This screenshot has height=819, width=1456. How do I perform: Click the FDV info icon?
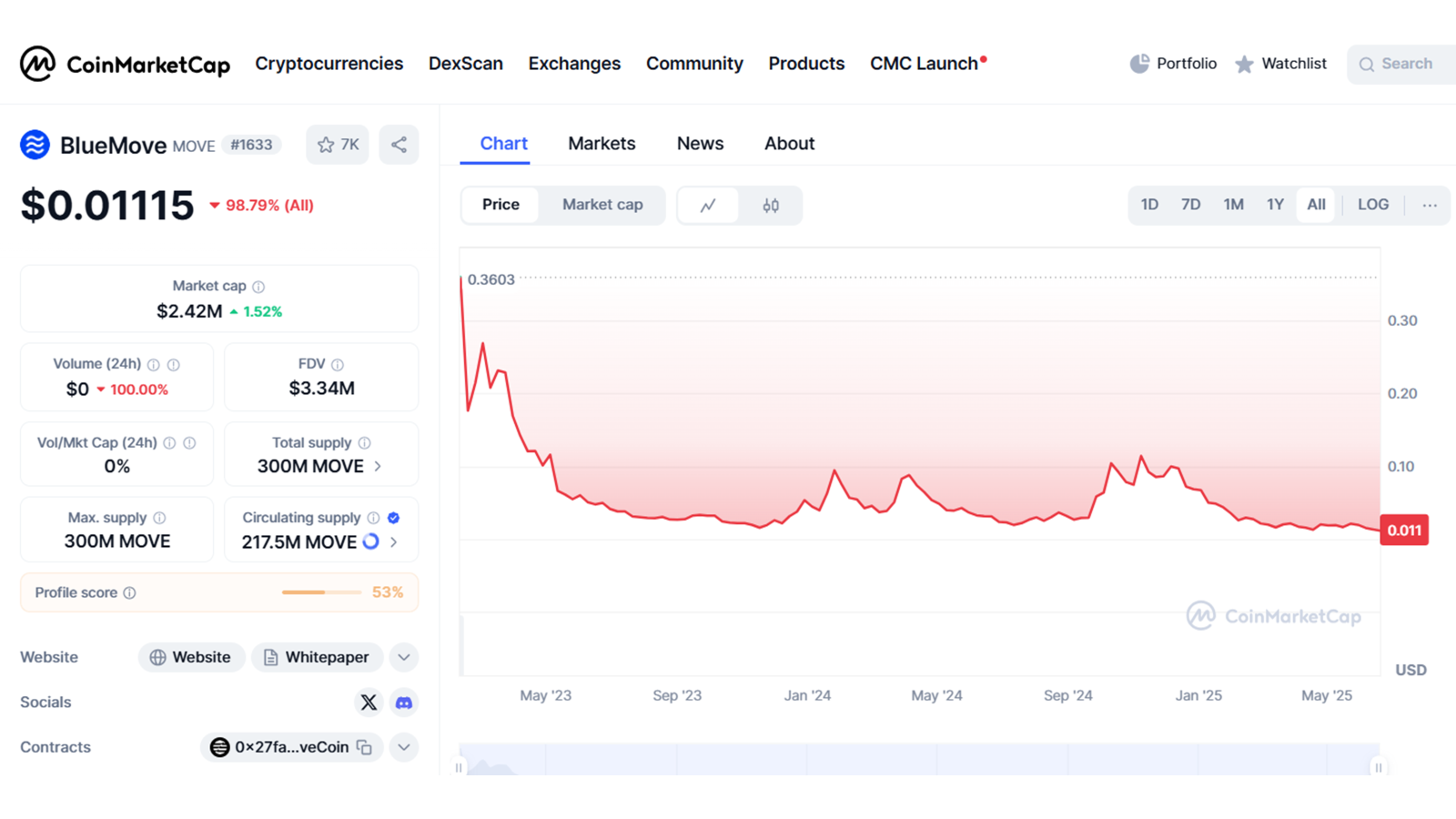coord(338,365)
